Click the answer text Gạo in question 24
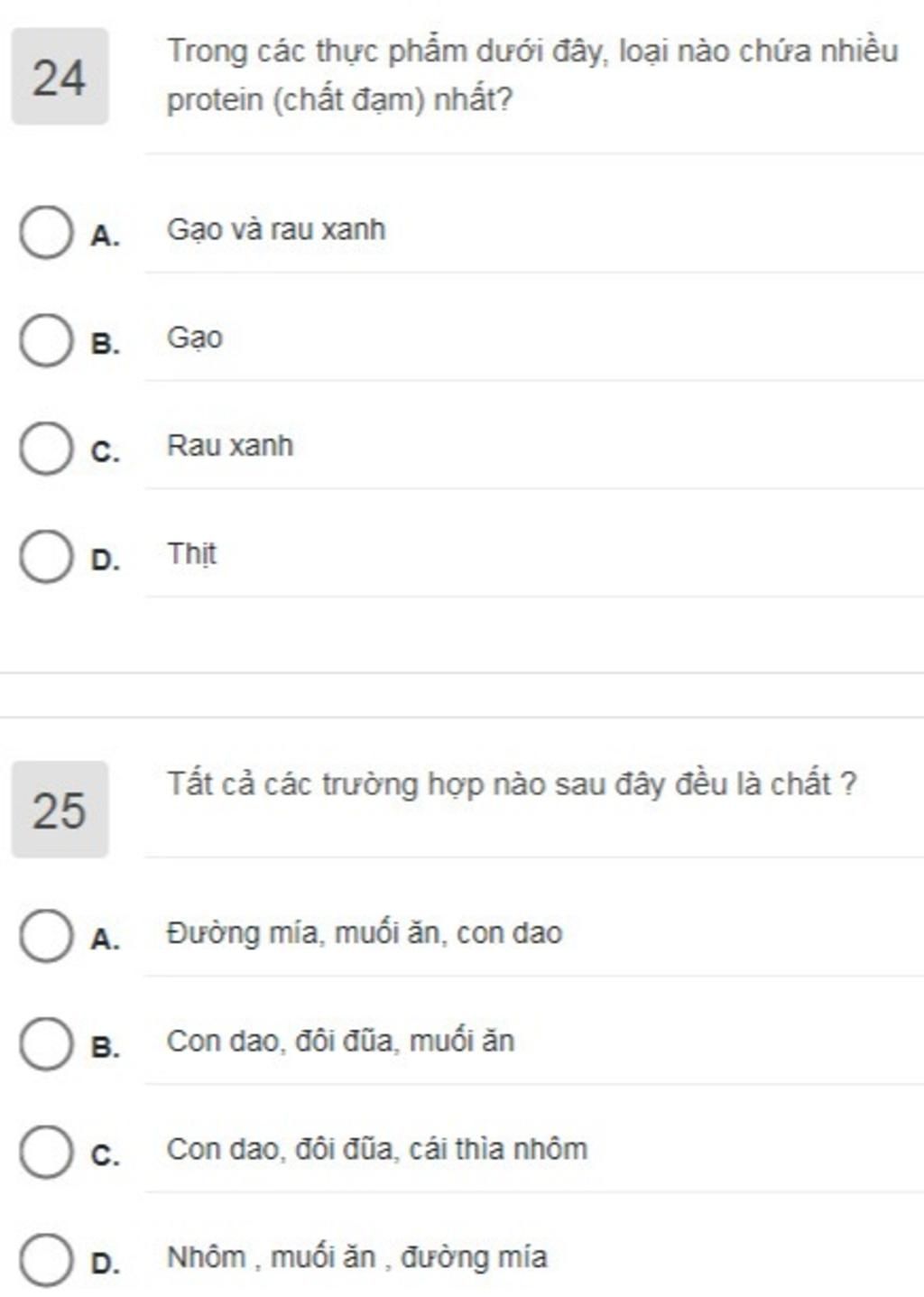Screen dimensions: 924x1297 pos(195,338)
